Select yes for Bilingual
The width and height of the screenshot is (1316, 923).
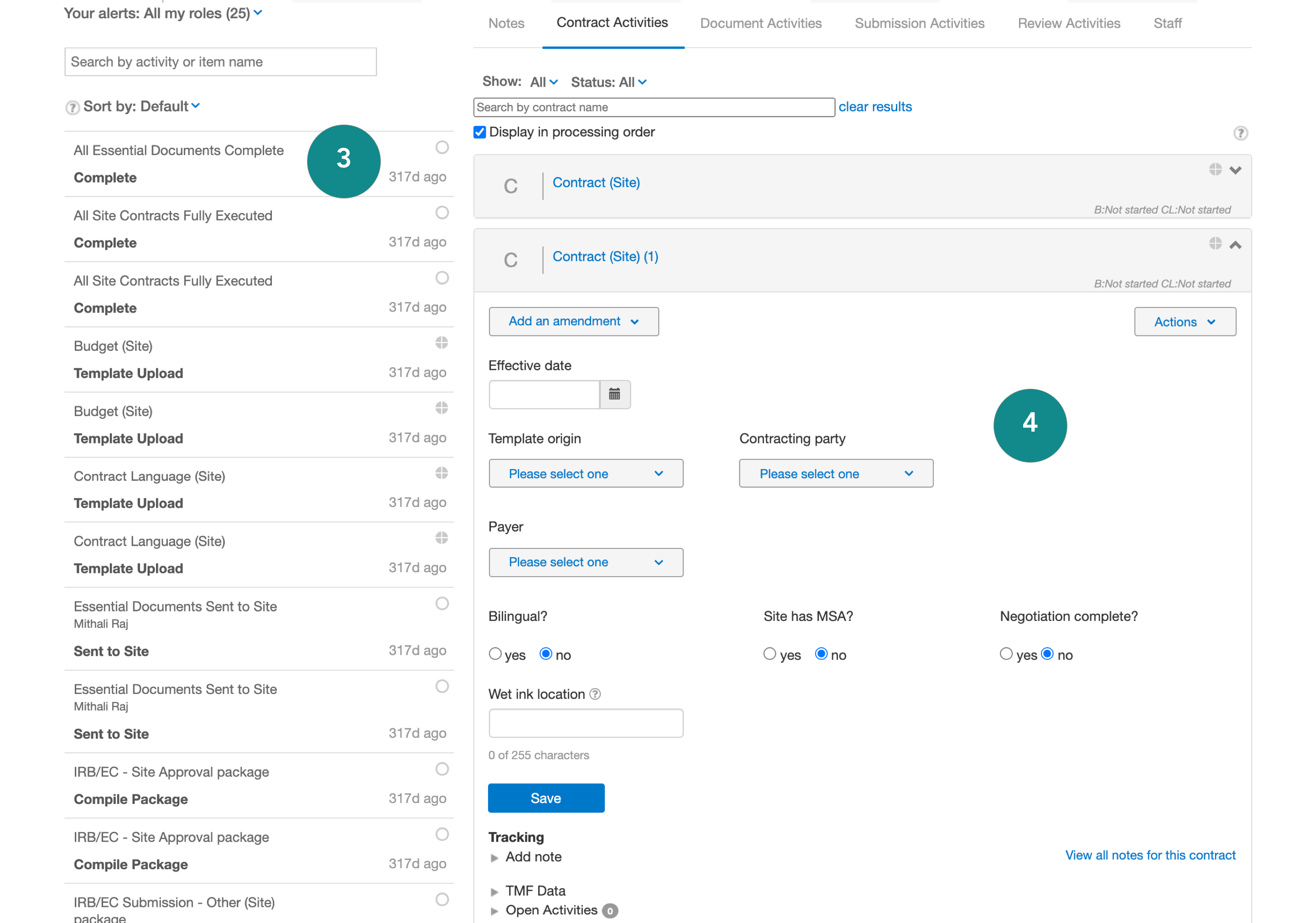tap(495, 654)
